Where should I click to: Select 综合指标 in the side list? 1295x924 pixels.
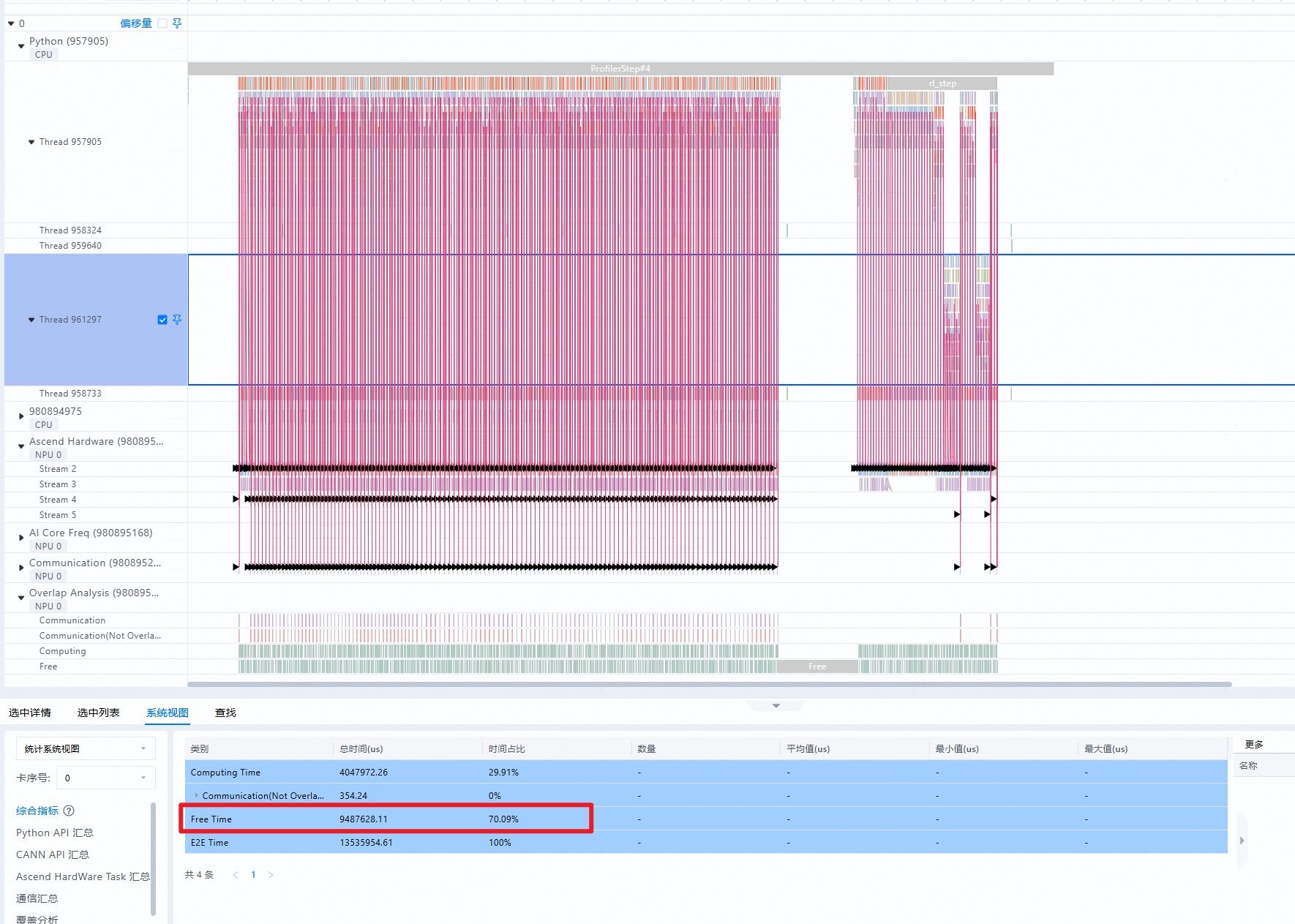(x=37, y=811)
